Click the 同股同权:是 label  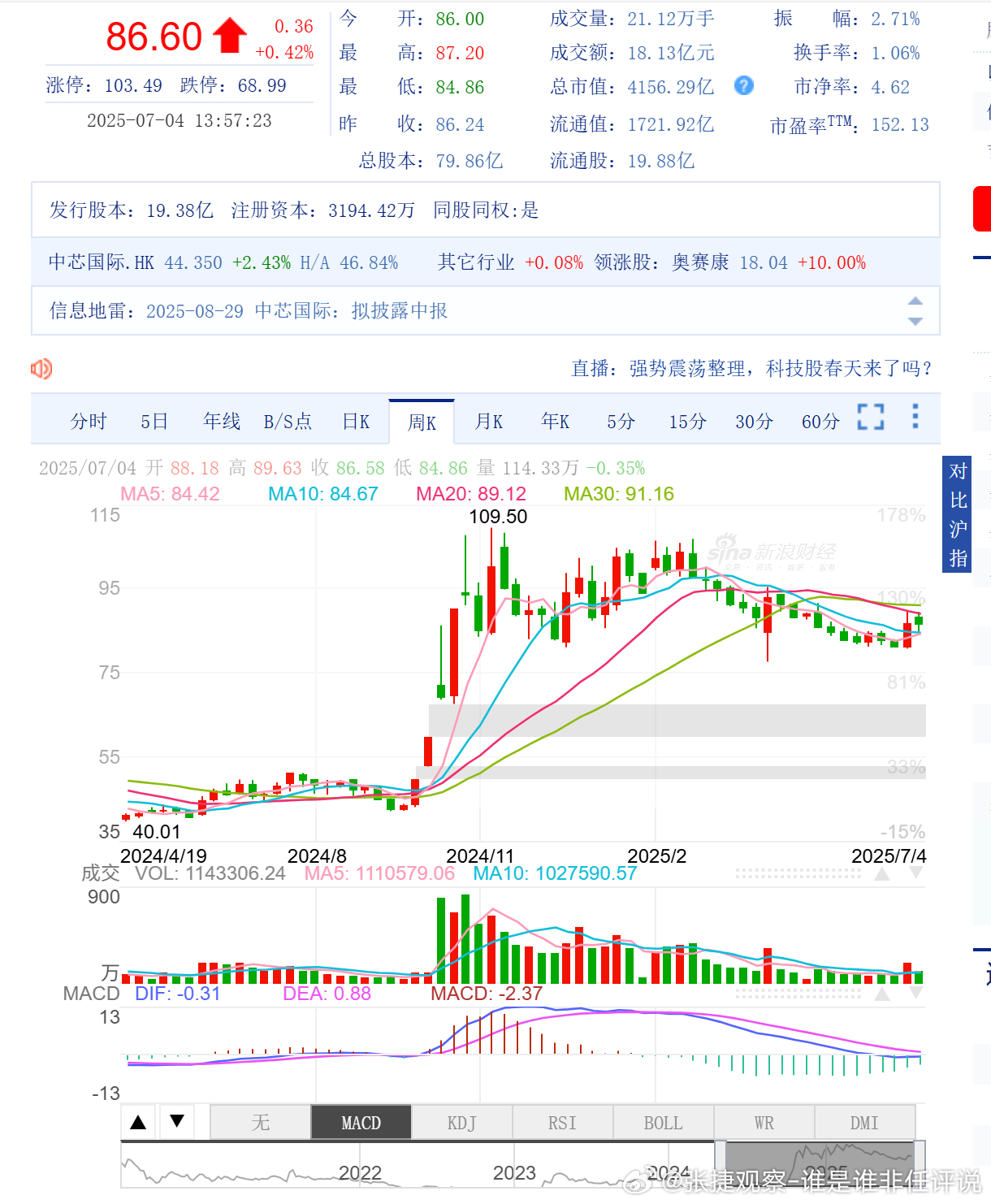click(486, 210)
